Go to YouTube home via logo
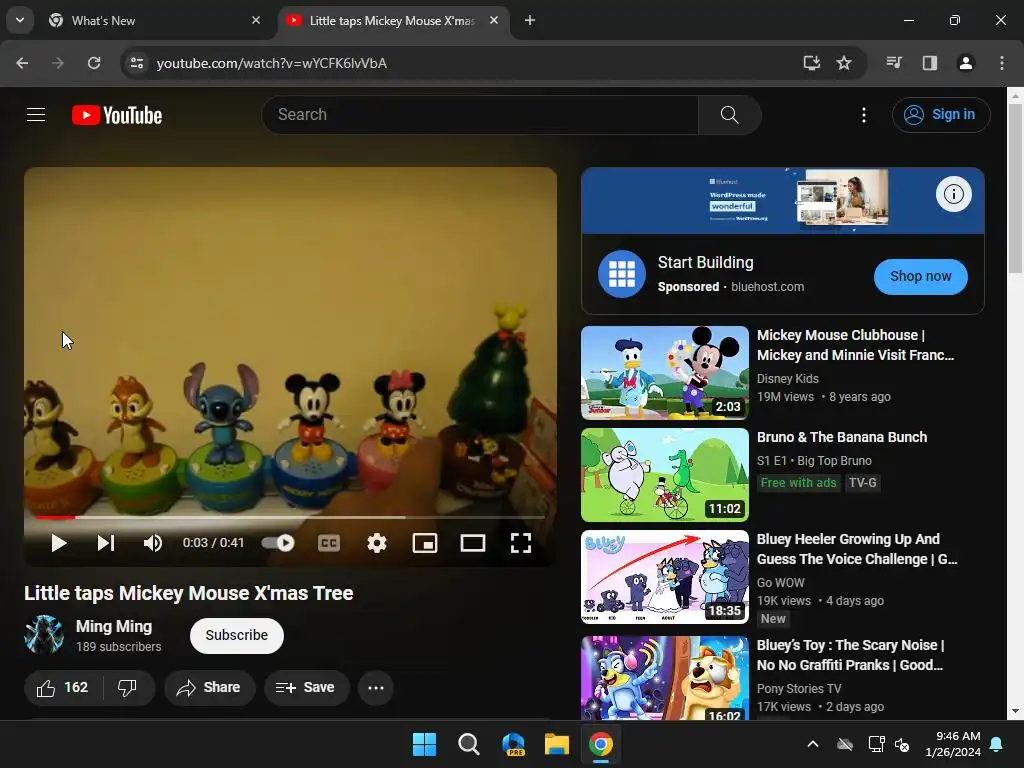Viewport: 1024px width, 768px height. [117, 115]
